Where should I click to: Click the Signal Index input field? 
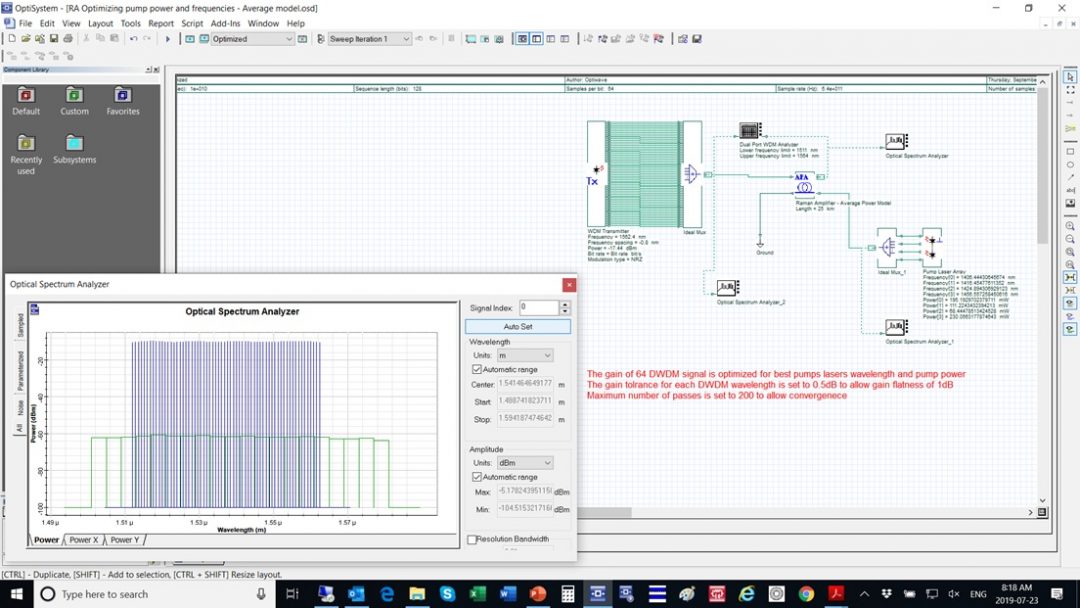pyautogui.click(x=540, y=308)
